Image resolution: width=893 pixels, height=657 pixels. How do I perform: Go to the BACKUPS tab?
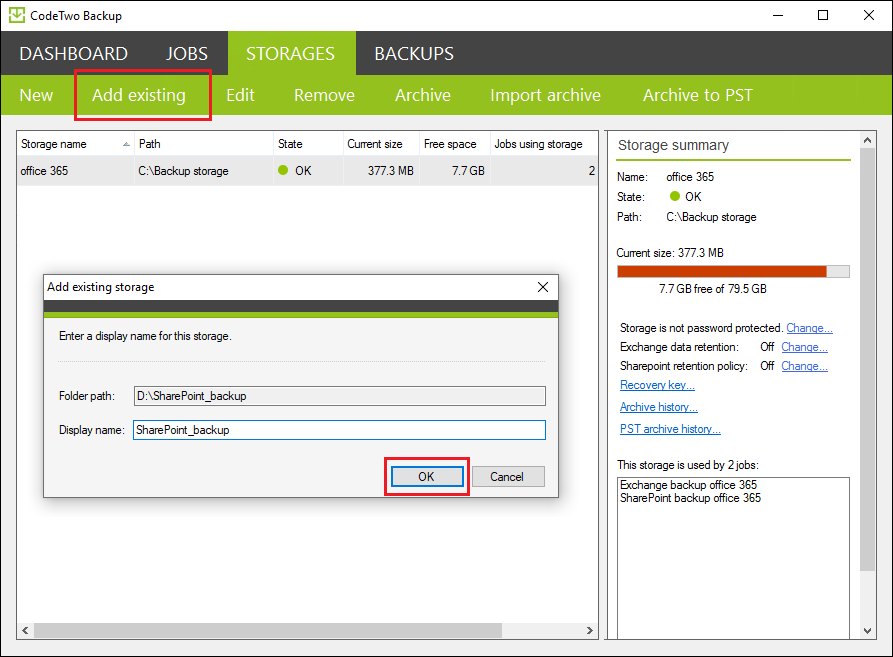coord(414,54)
